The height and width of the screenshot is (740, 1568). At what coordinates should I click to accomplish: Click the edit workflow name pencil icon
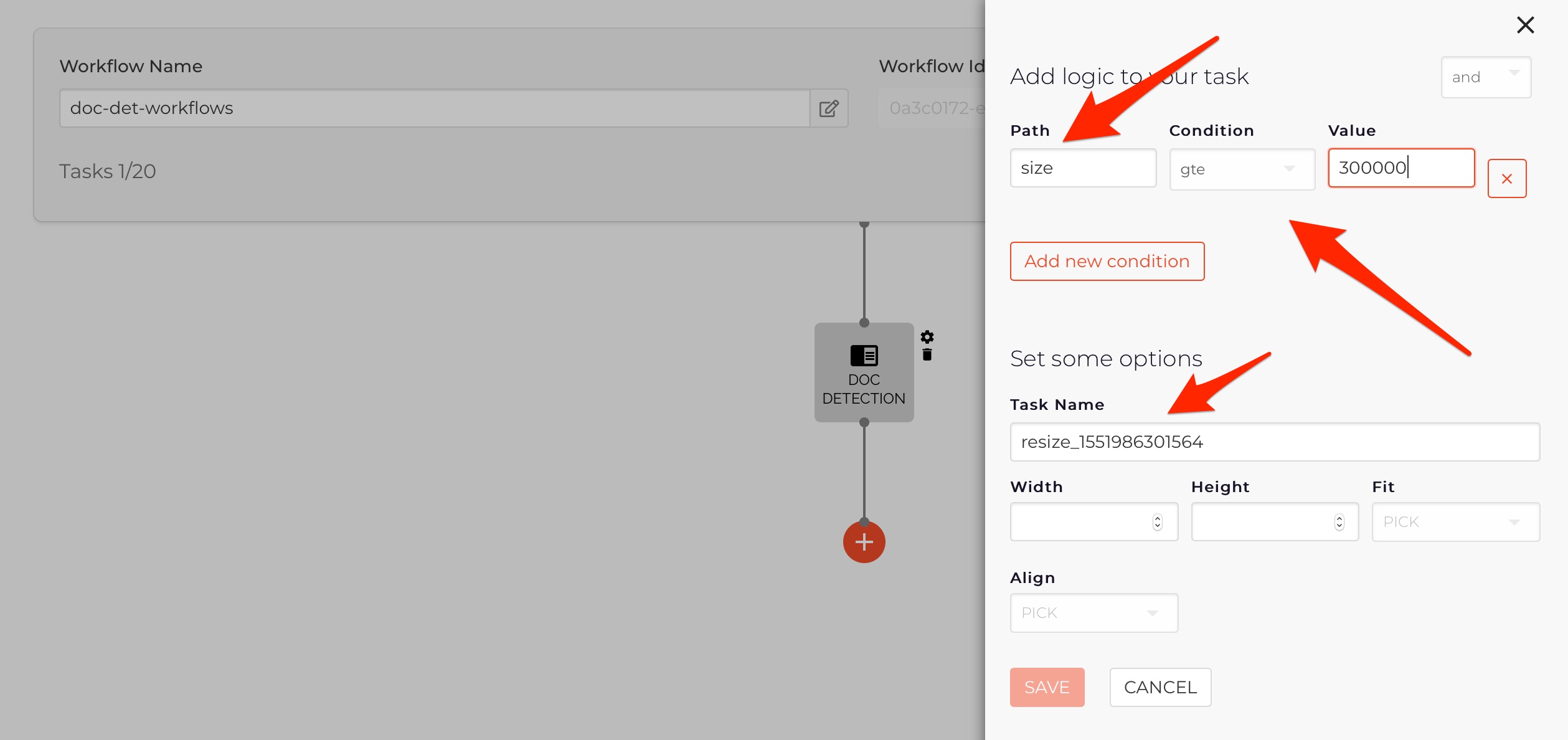tap(829, 108)
